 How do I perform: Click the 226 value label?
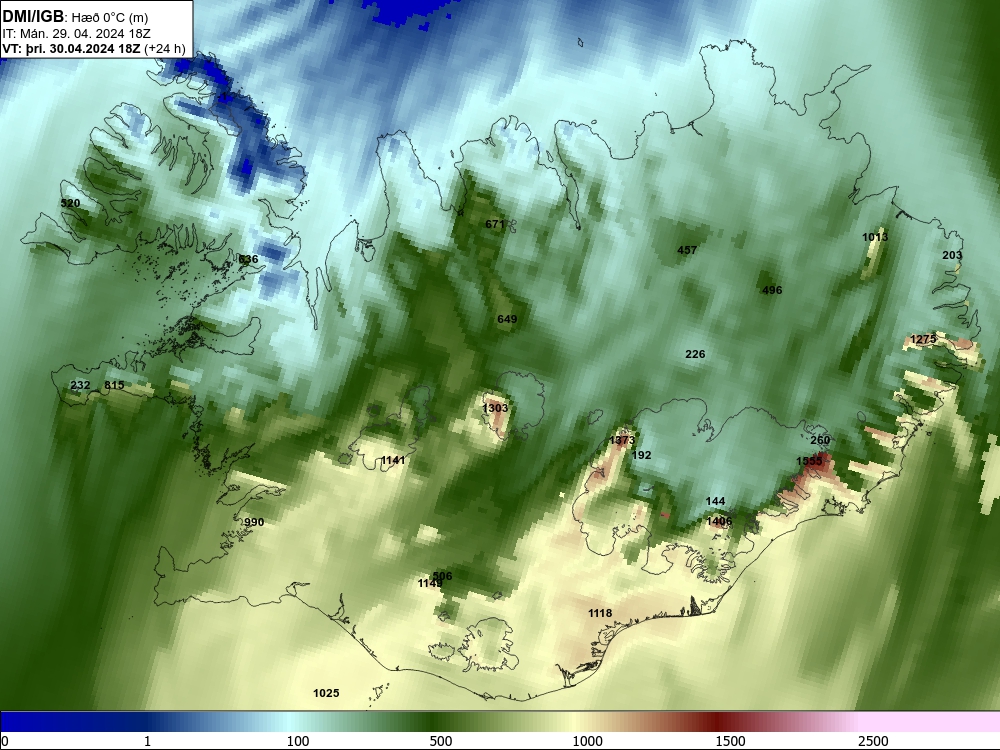pyautogui.click(x=695, y=355)
